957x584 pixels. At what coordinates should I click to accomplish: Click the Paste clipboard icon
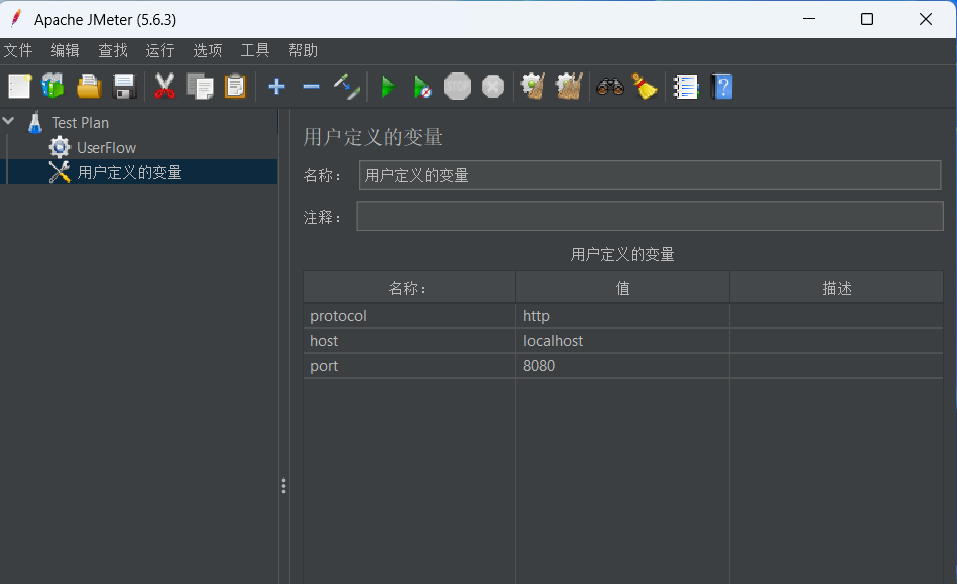pos(236,87)
